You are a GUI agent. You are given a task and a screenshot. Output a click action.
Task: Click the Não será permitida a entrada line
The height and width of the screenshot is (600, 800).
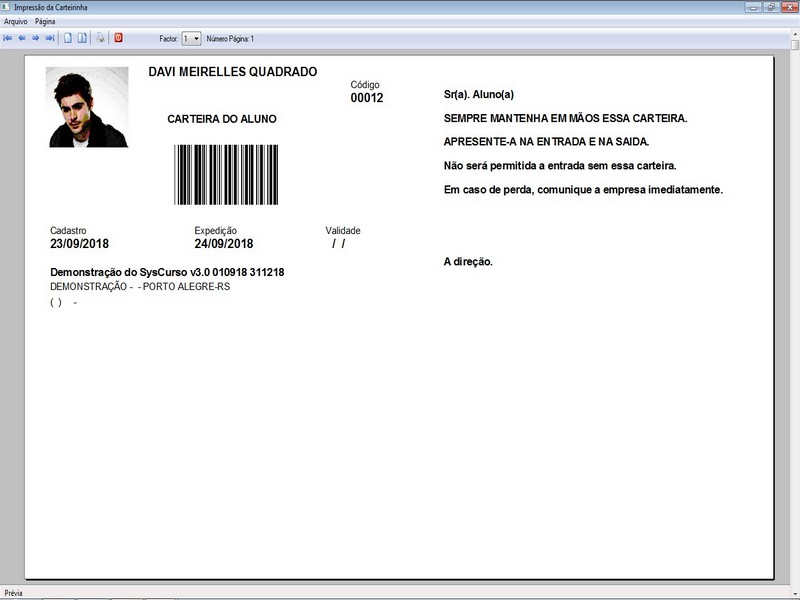coord(560,166)
